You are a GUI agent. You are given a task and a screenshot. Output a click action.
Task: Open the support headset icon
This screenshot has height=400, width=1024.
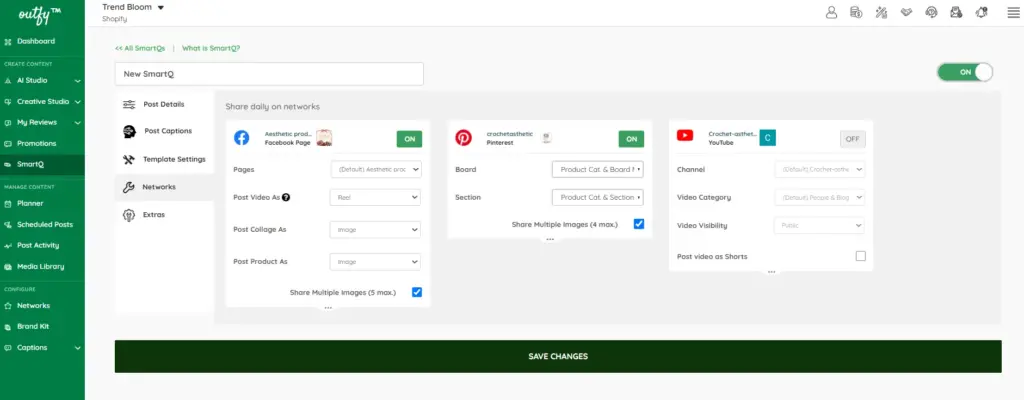pos(931,12)
